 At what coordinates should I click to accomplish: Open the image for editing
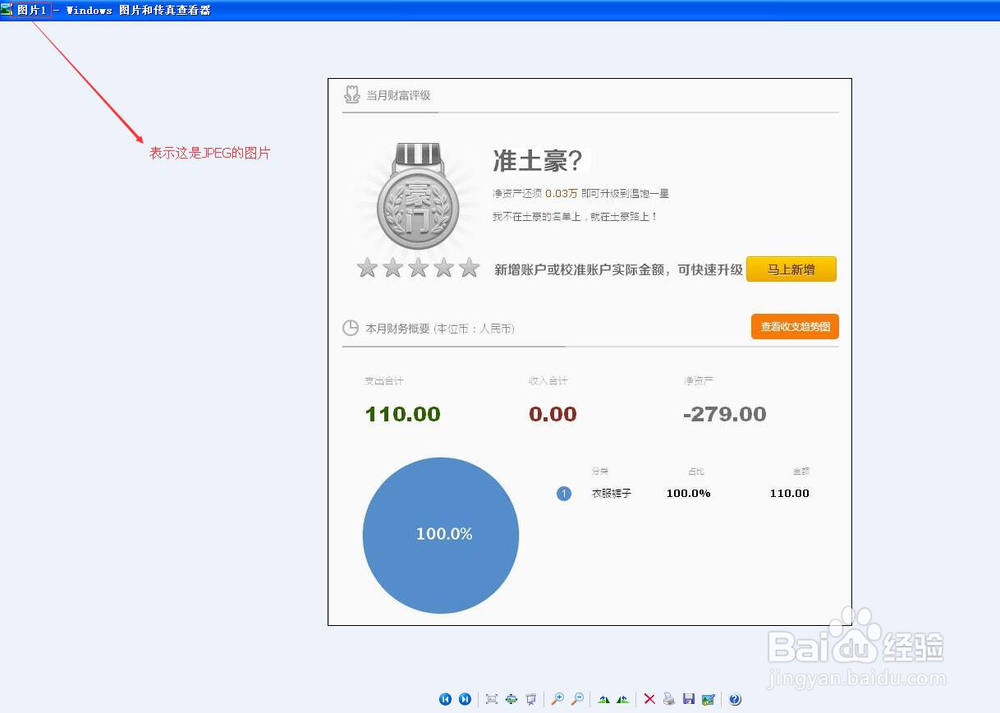[x=706, y=698]
